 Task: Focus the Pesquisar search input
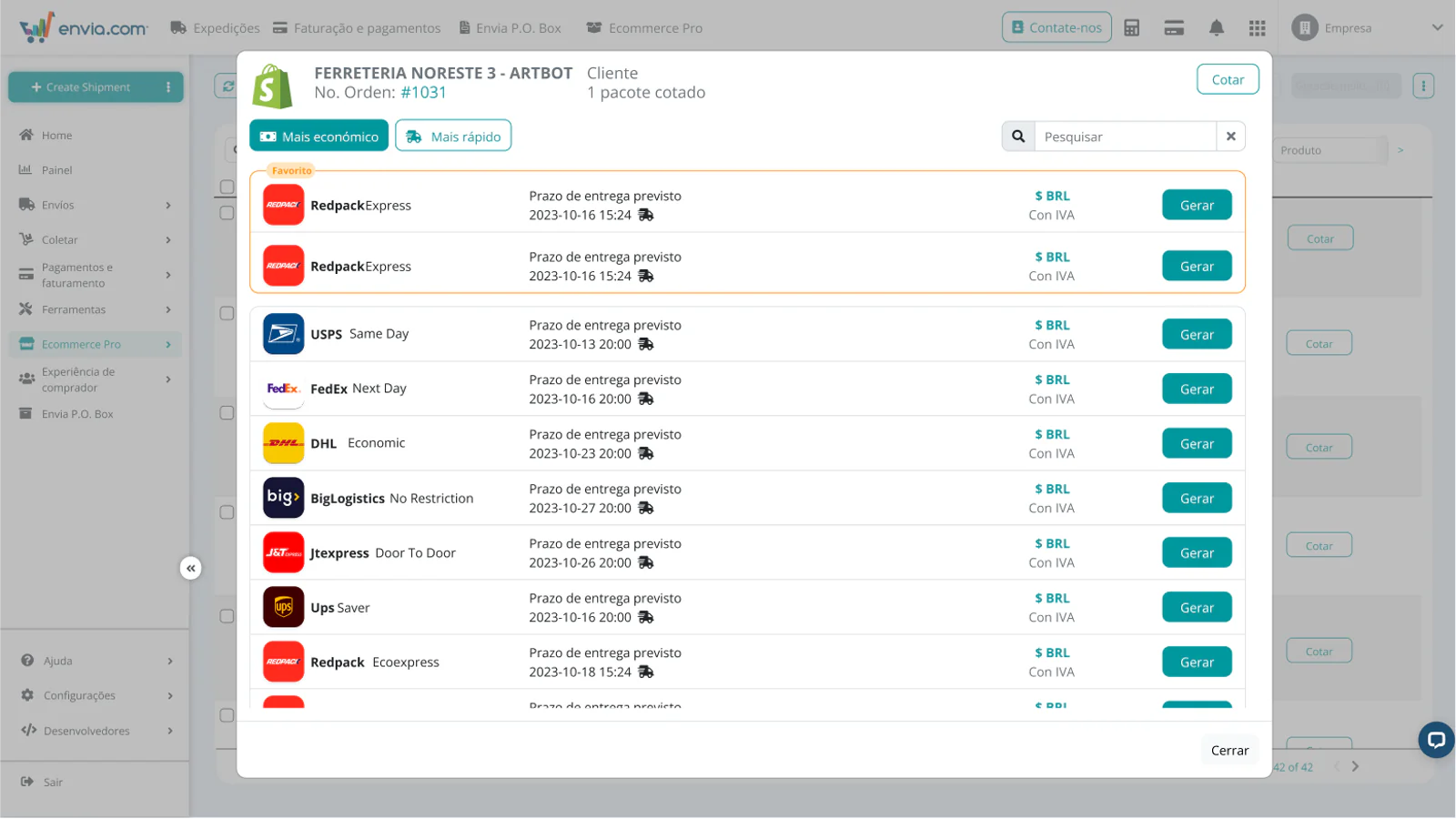click(x=1125, y=136)
